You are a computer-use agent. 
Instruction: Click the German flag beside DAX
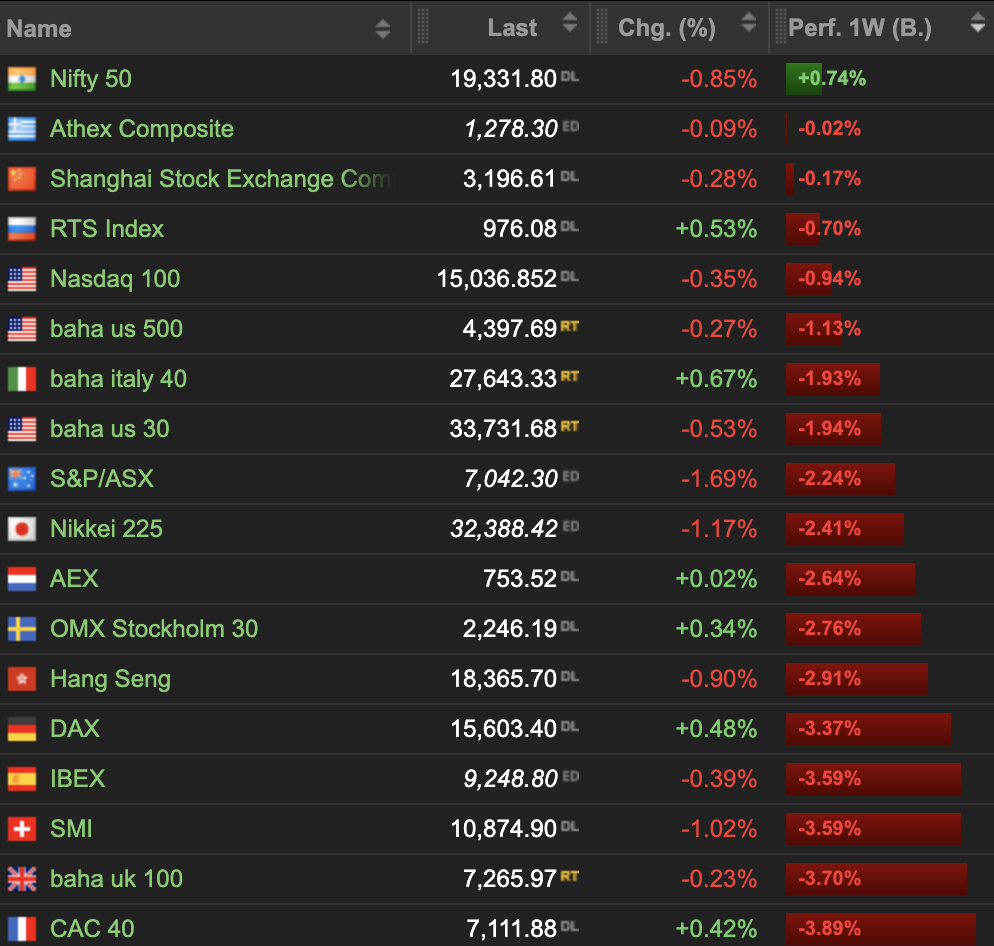click(22, 729)
